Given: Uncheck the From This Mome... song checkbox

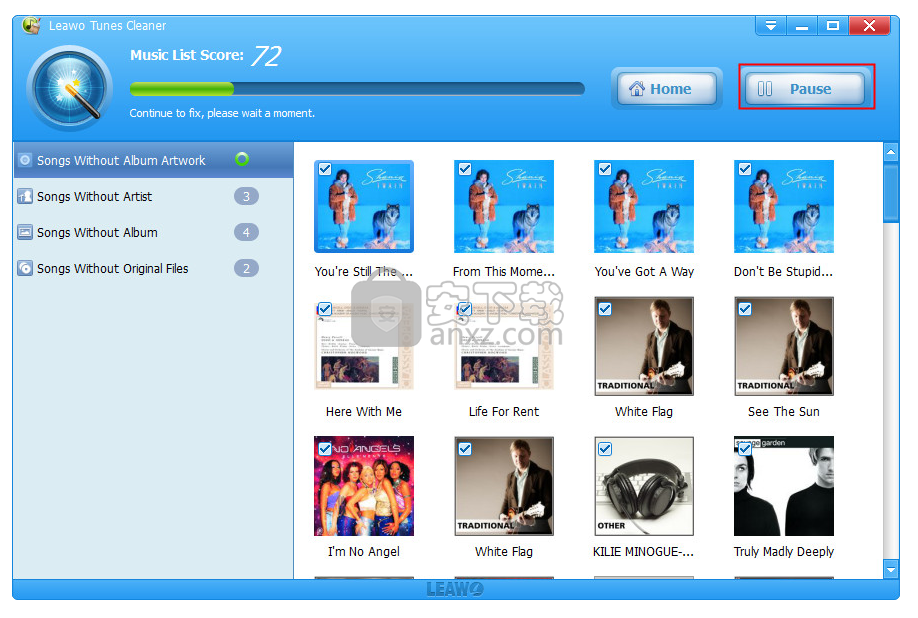Looking at the screenshot, I should (x=465, y=169).
